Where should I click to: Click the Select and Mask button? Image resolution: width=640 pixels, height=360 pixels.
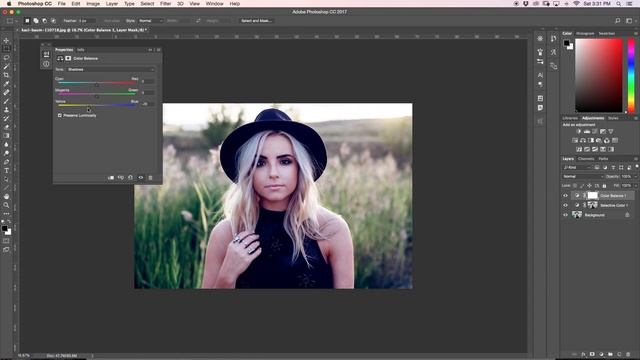coord(256,20)
